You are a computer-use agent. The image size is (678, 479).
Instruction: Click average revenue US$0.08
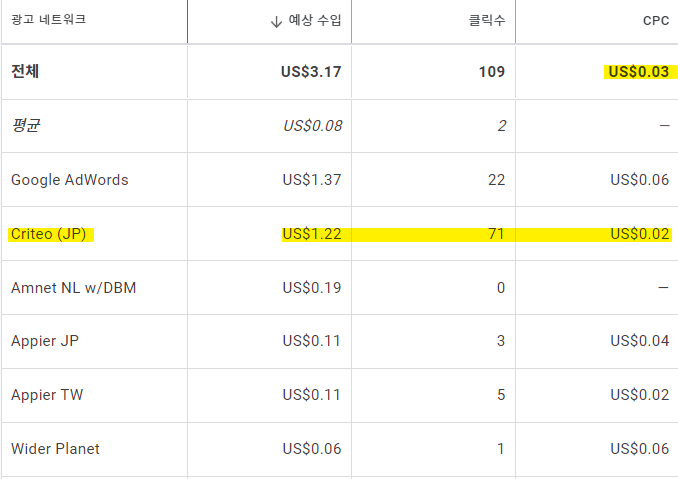[313, 126]
